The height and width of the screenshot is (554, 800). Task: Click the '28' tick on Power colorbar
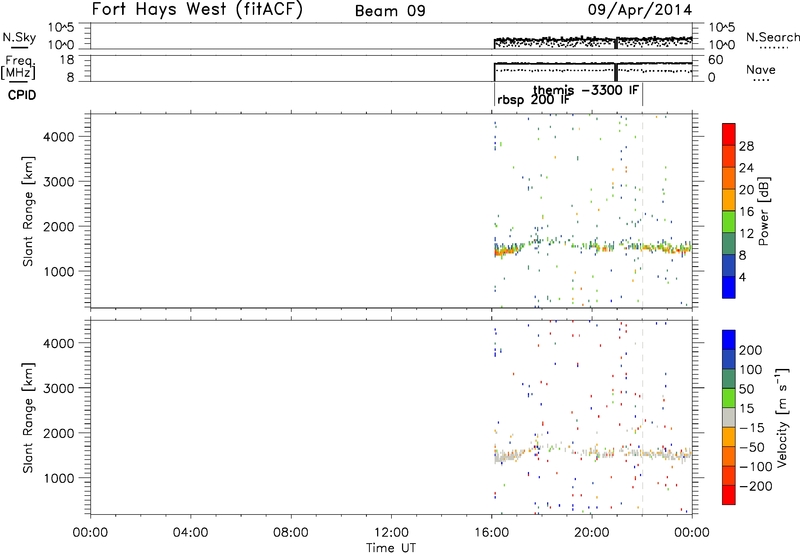coord(746,146)
